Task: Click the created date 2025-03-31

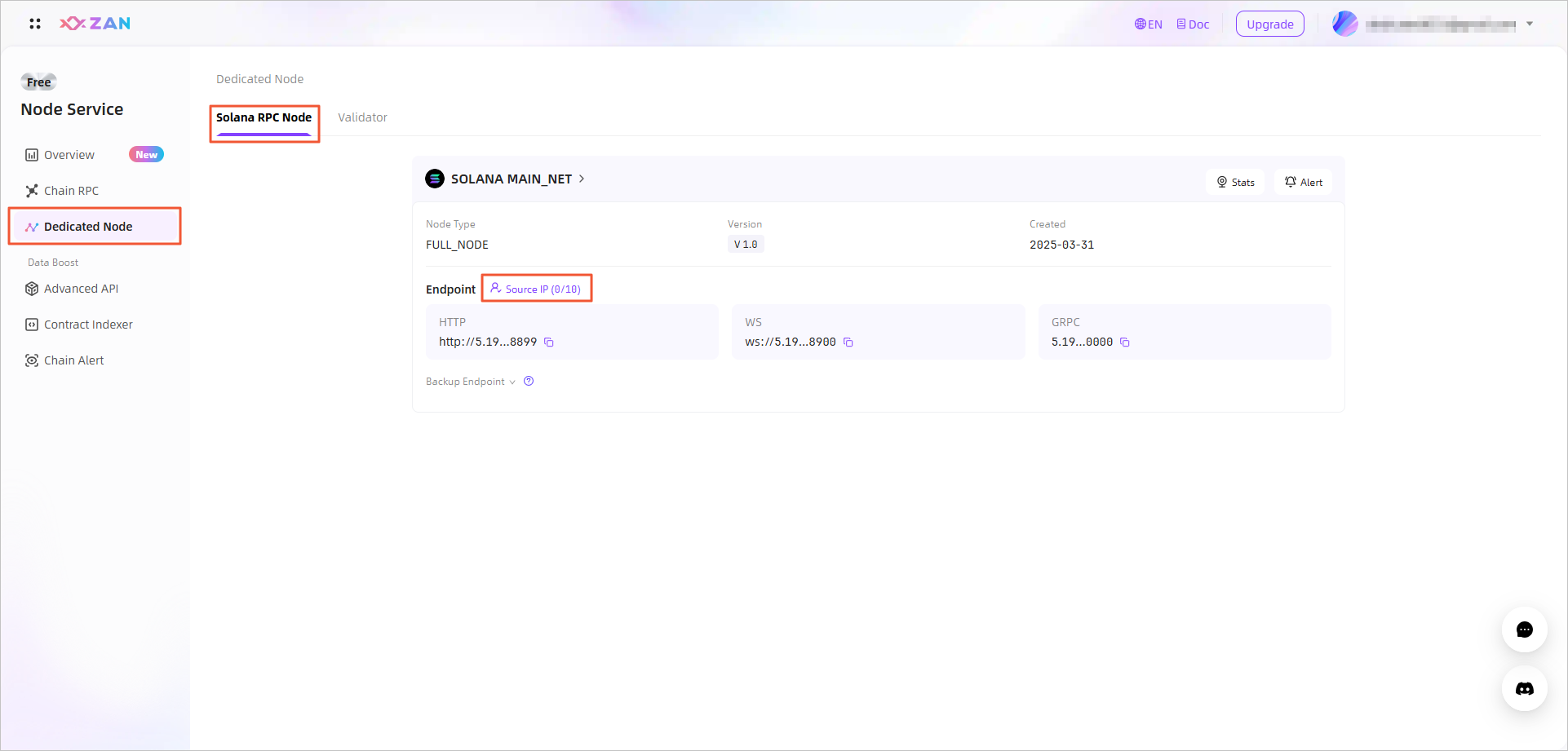Action: coord(1061,245)
